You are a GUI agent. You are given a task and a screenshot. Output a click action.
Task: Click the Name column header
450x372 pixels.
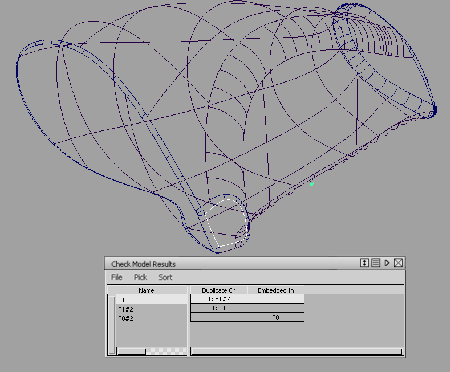pyautogui.click(x=147, y=290)
